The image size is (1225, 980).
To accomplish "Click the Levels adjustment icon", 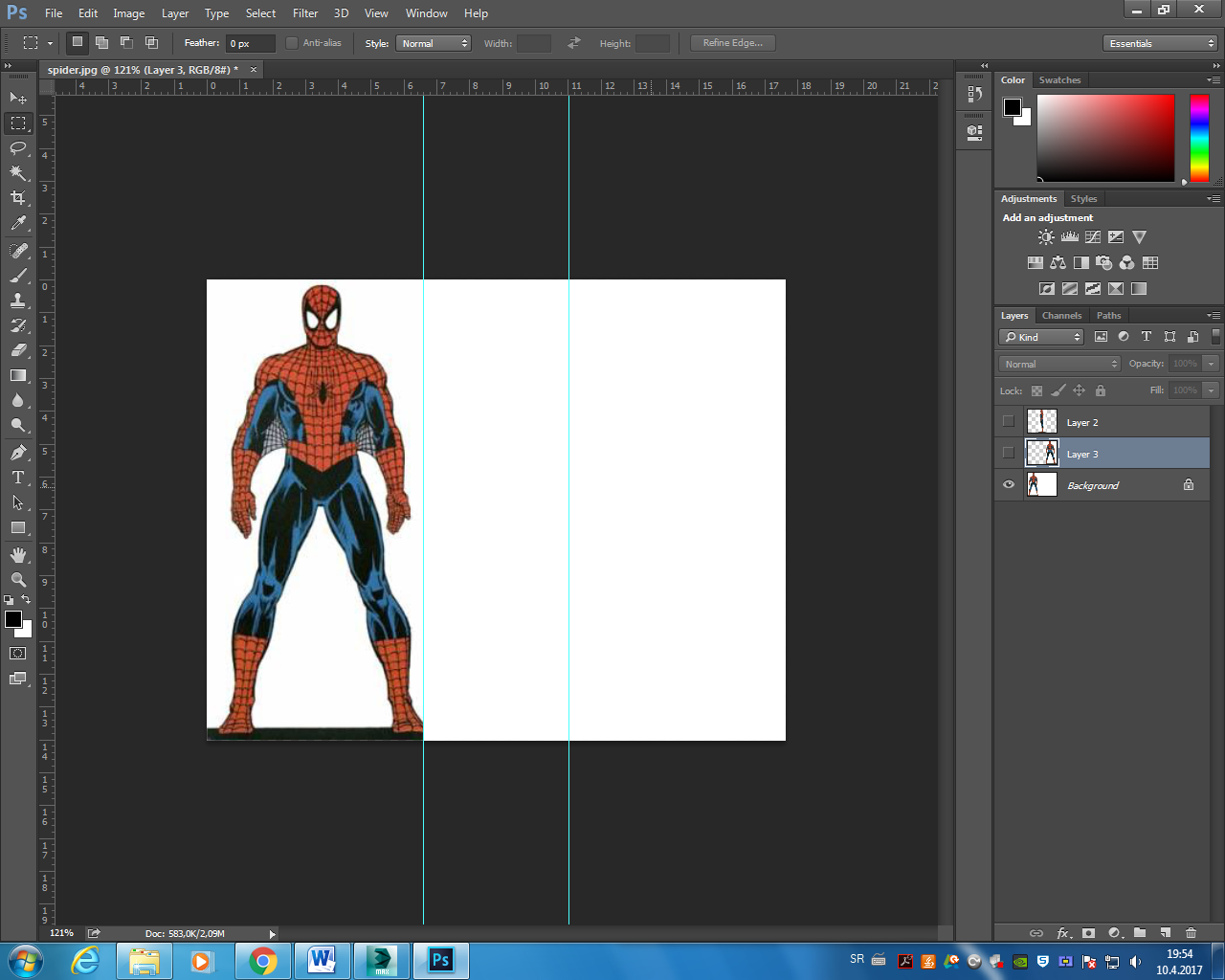I will (1070, 237).
